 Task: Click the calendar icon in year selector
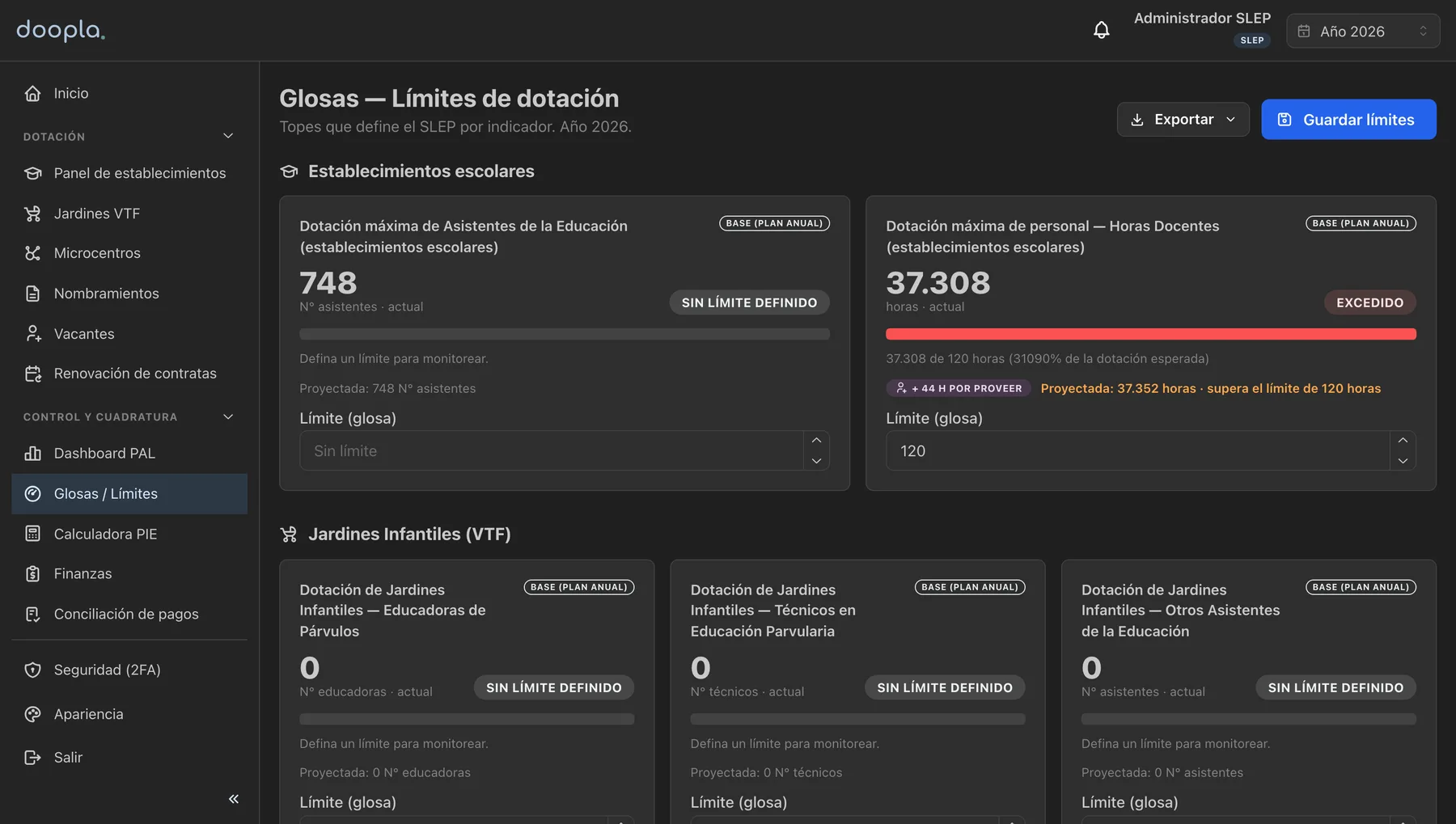click(1304, 31)
